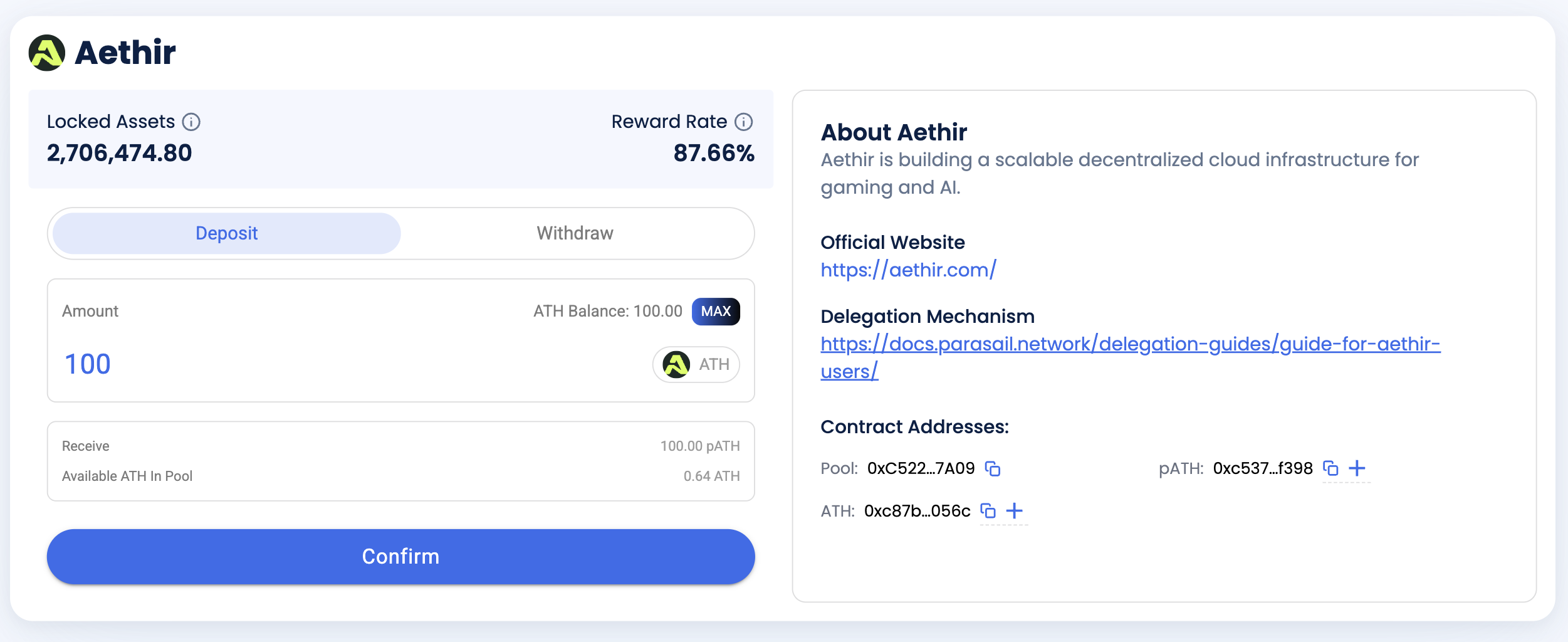Click the 0.64 ATH pool value

point(712,476)
